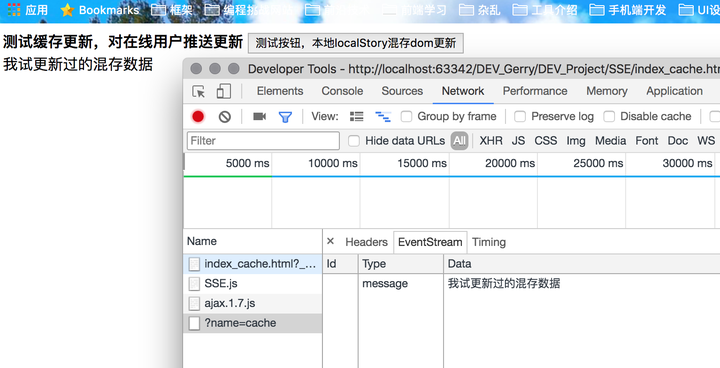The width and height of the screenshot is (720, 368).
Task: Click the 15000 ms timeline marker
Action: 422,163
